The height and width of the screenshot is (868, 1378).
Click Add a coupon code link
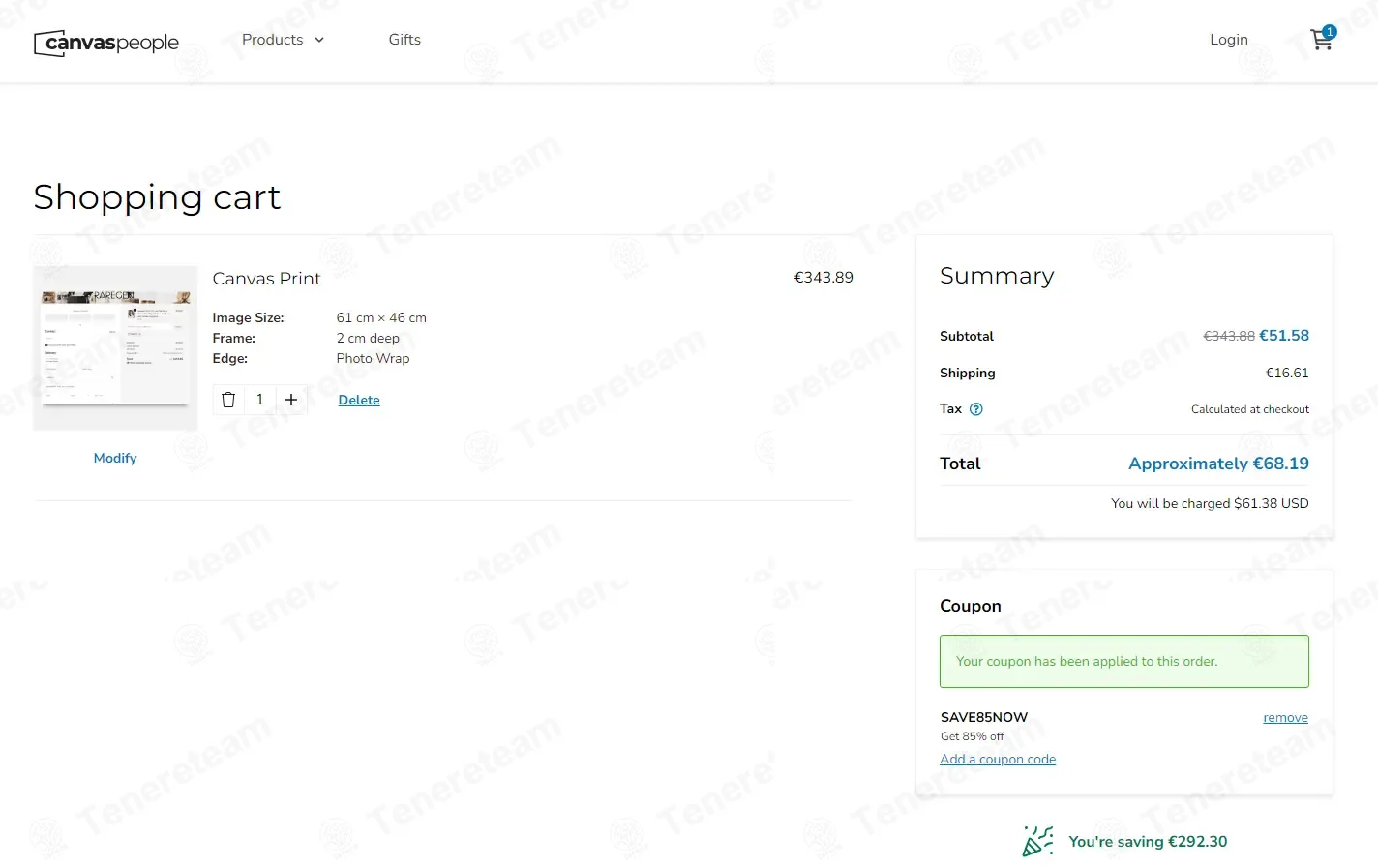[998, 759]
